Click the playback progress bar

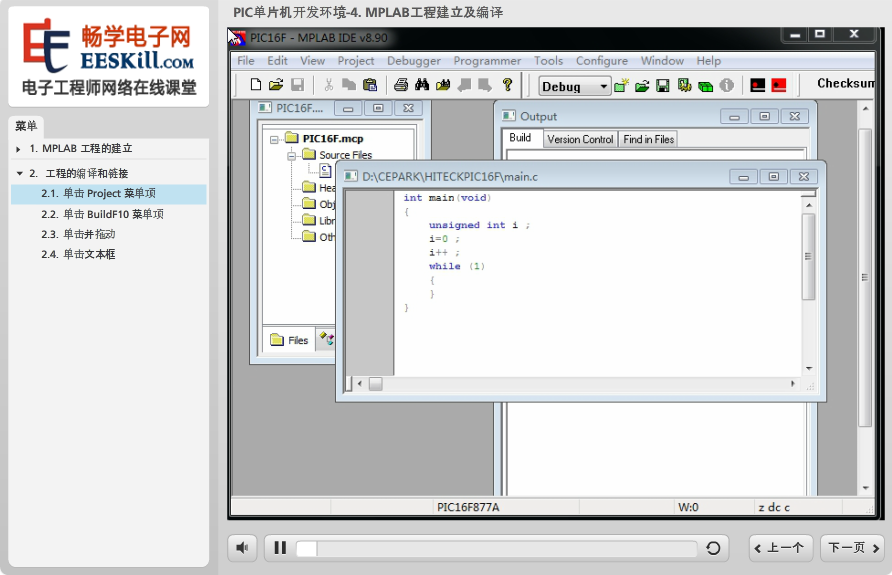(496, 548)
